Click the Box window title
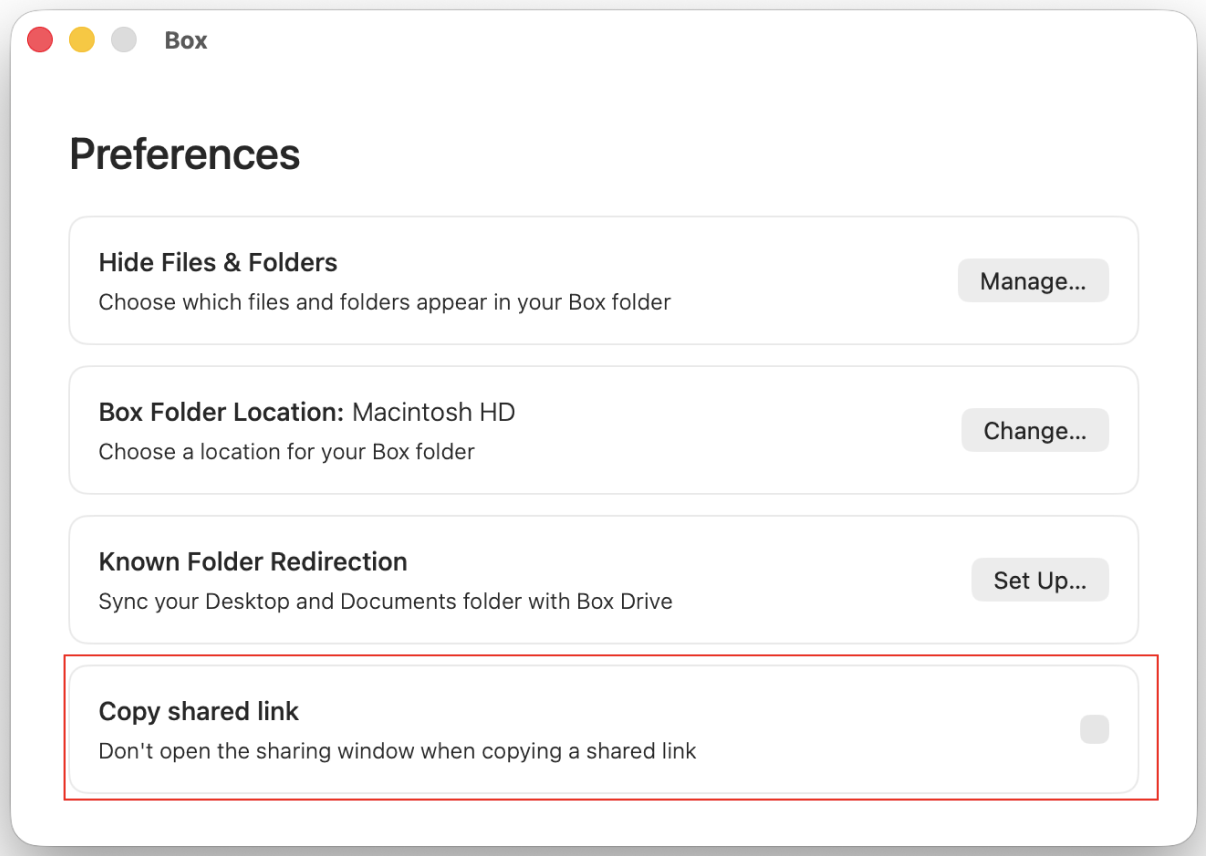1206x856 pixels. pos(186,41)
